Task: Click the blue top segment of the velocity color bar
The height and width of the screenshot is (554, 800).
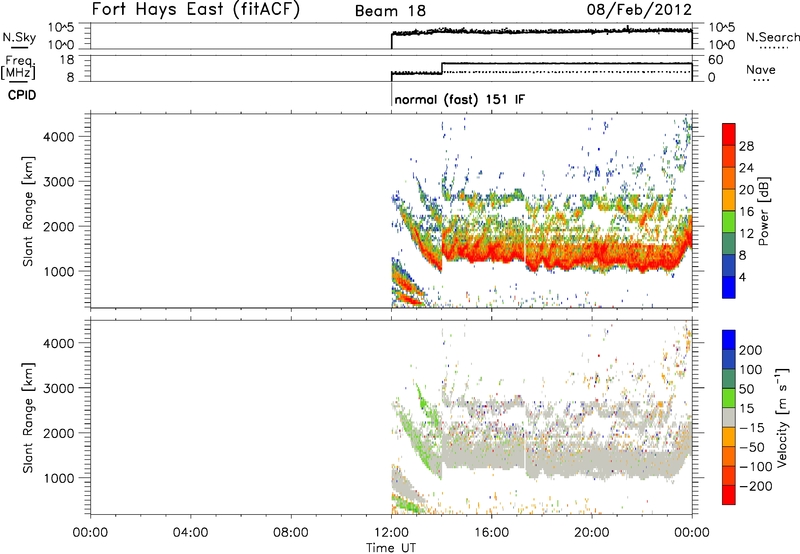Action: (x=729, y=340)
